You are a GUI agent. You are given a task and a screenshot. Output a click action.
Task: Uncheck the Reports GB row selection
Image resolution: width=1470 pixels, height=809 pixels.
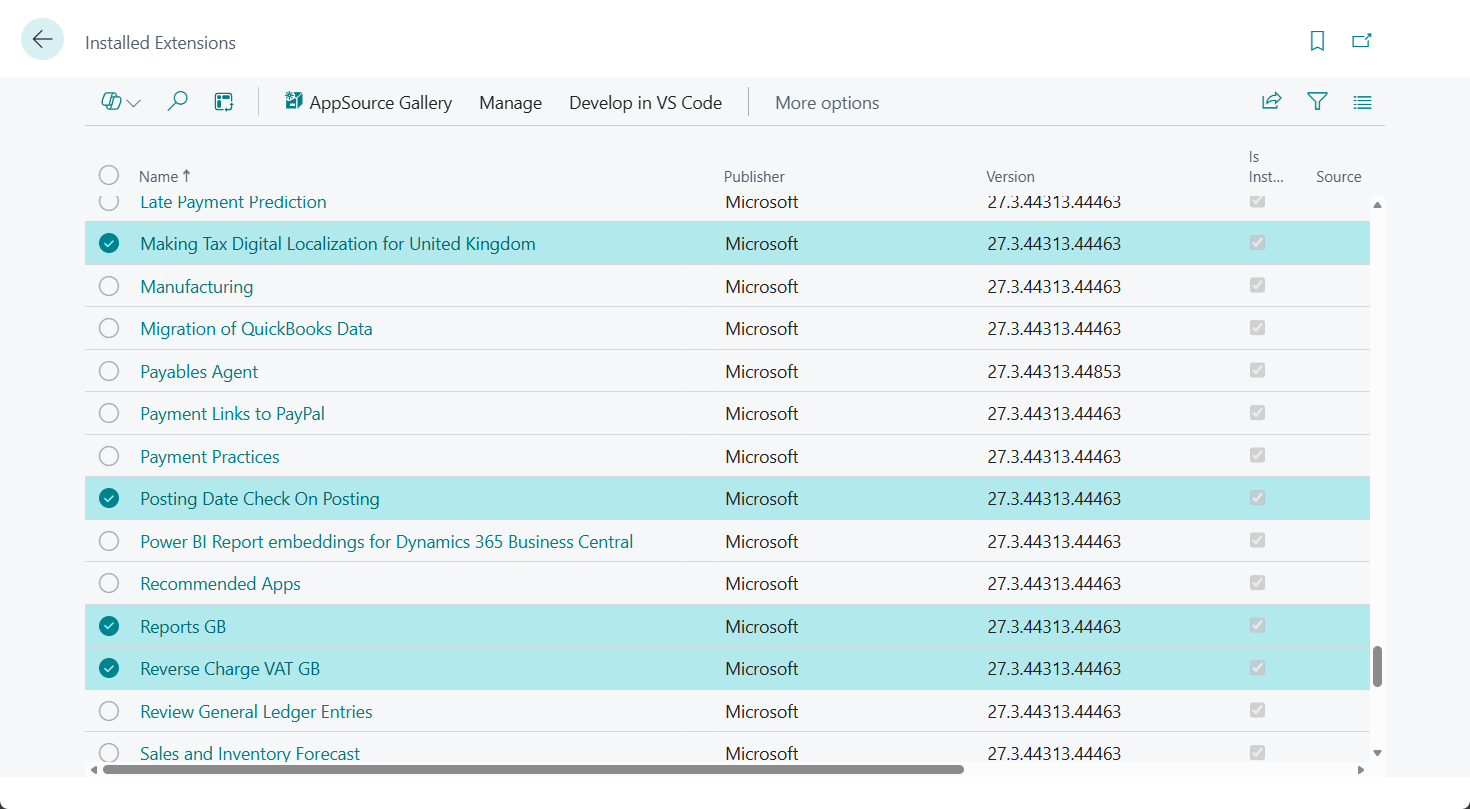(x=109, y=625)
